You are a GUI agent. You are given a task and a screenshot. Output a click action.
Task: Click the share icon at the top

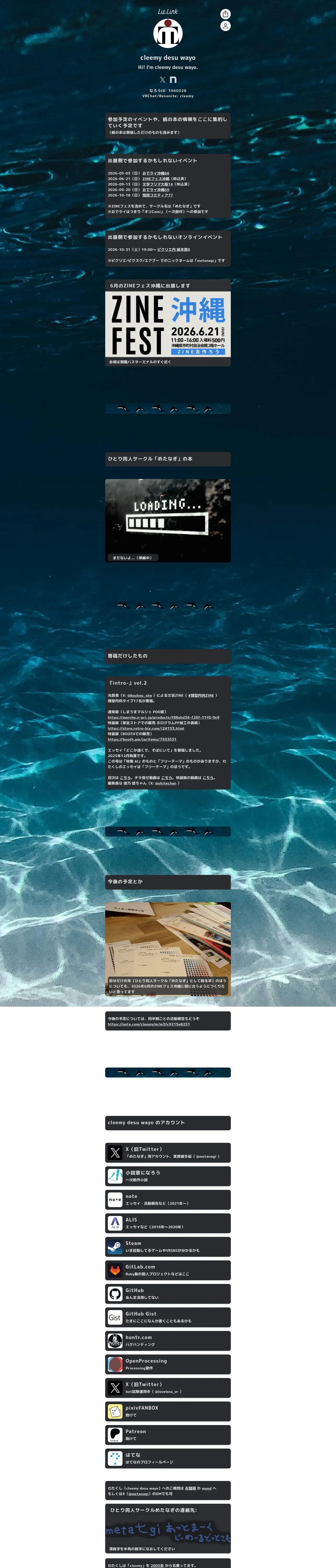(x=226, y=14)
